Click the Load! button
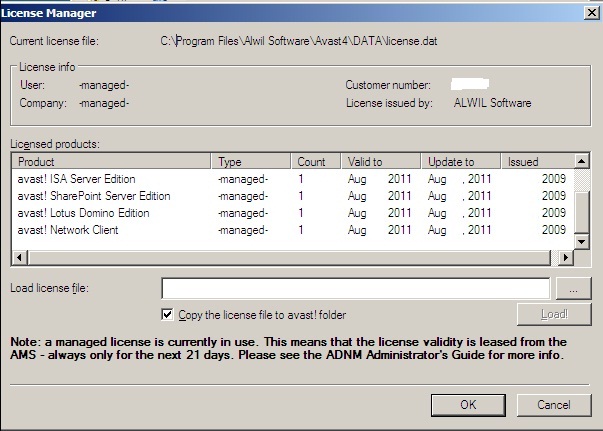Screen dimensions: 603x431 (x=554, y=315)
